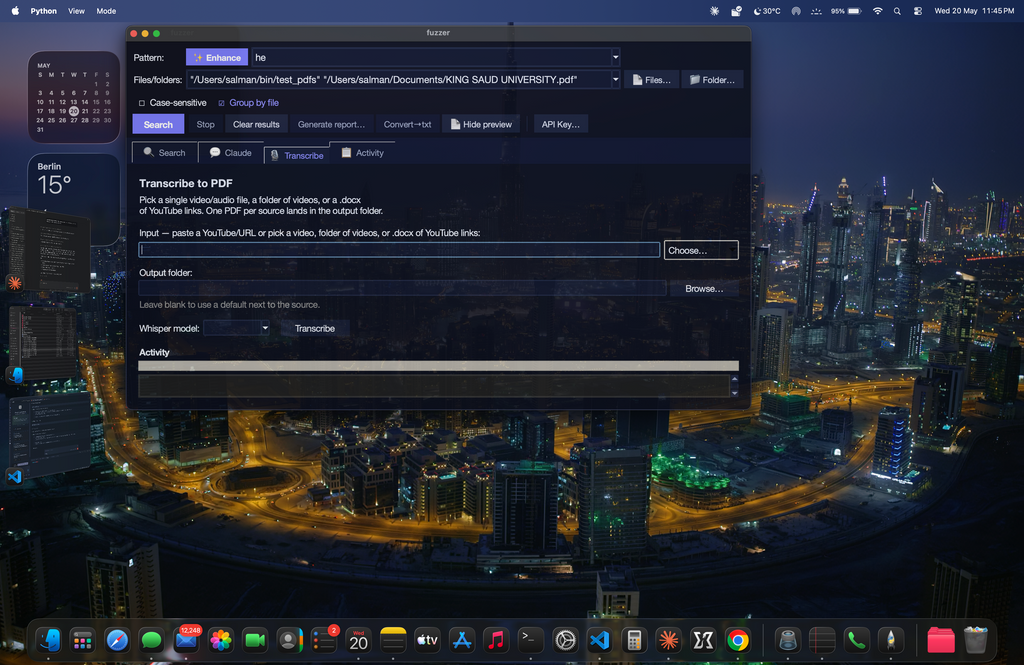This screenshot has height=665, width=1024.
Task: Launch Google Chrome from the dock
Action: click(737, 641)
